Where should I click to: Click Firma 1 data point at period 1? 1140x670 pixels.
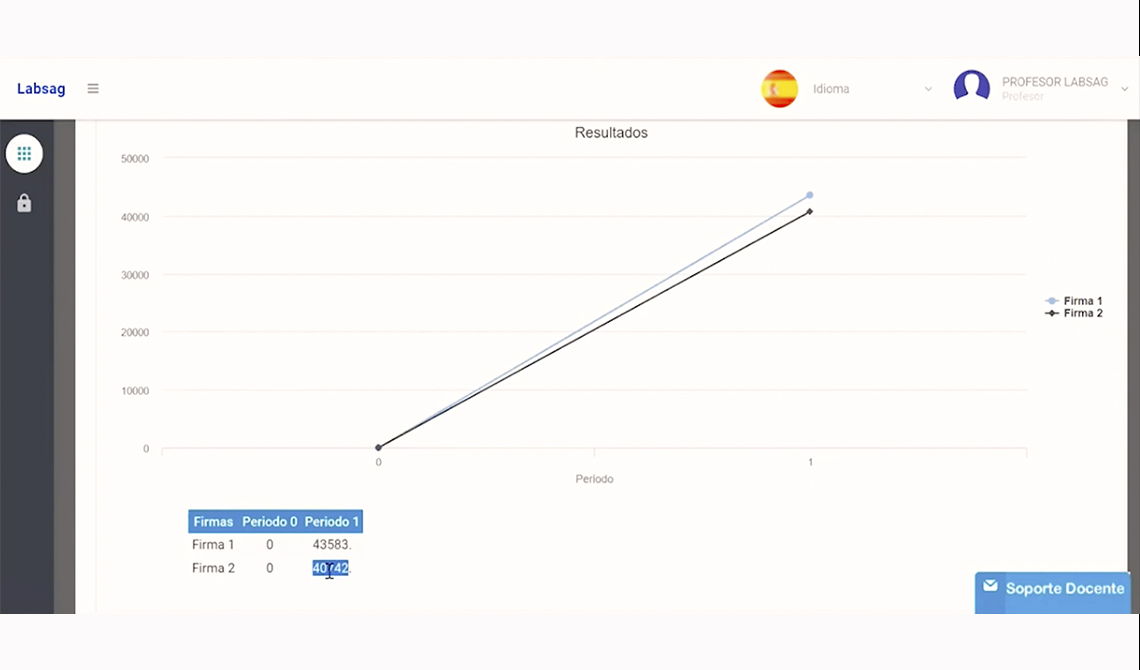809,195
